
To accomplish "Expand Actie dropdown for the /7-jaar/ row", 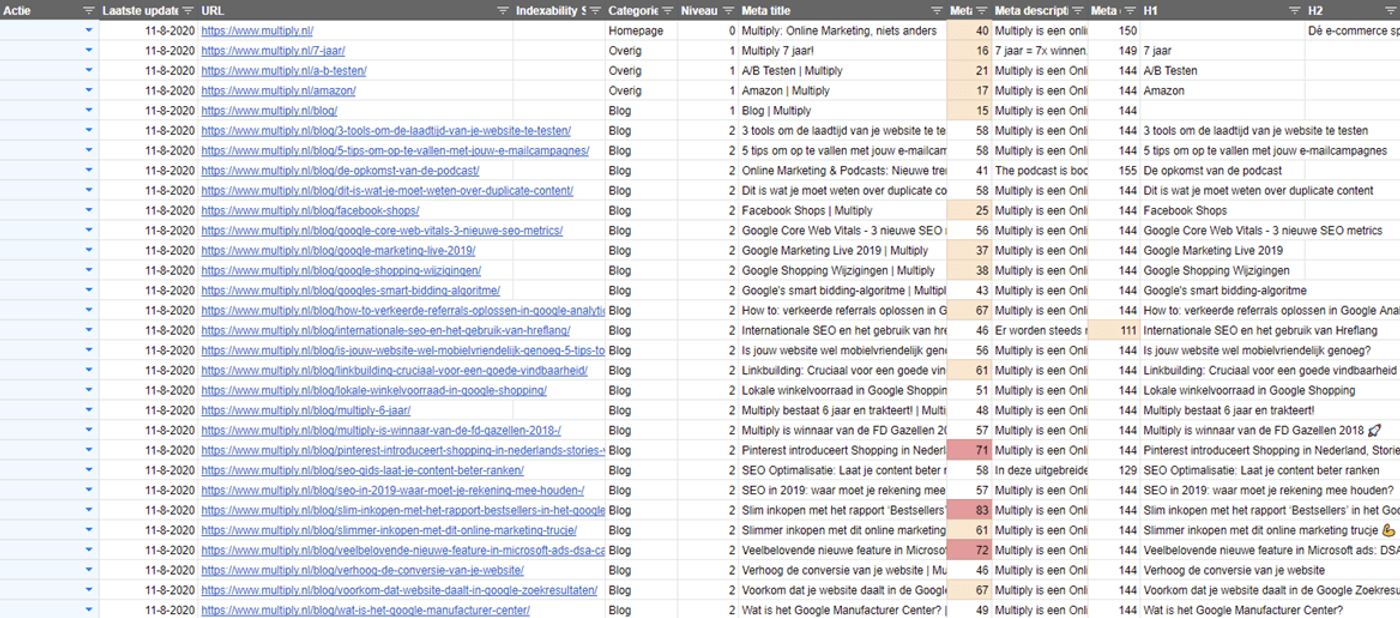I will [88, 51].
